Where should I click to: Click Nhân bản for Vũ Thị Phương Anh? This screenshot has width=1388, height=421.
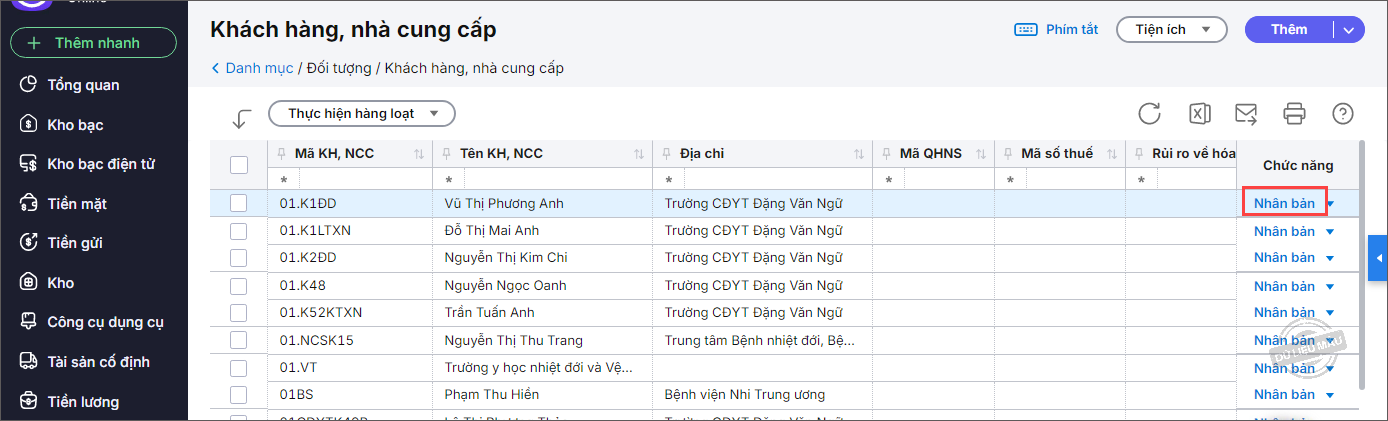tap(1284, 203)
